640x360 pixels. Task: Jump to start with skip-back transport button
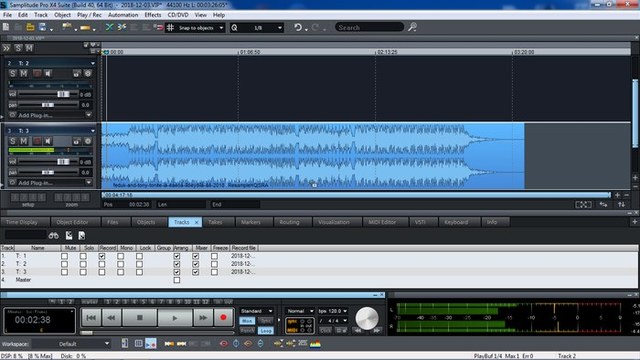pyautogui.click(x=91, y=318)
